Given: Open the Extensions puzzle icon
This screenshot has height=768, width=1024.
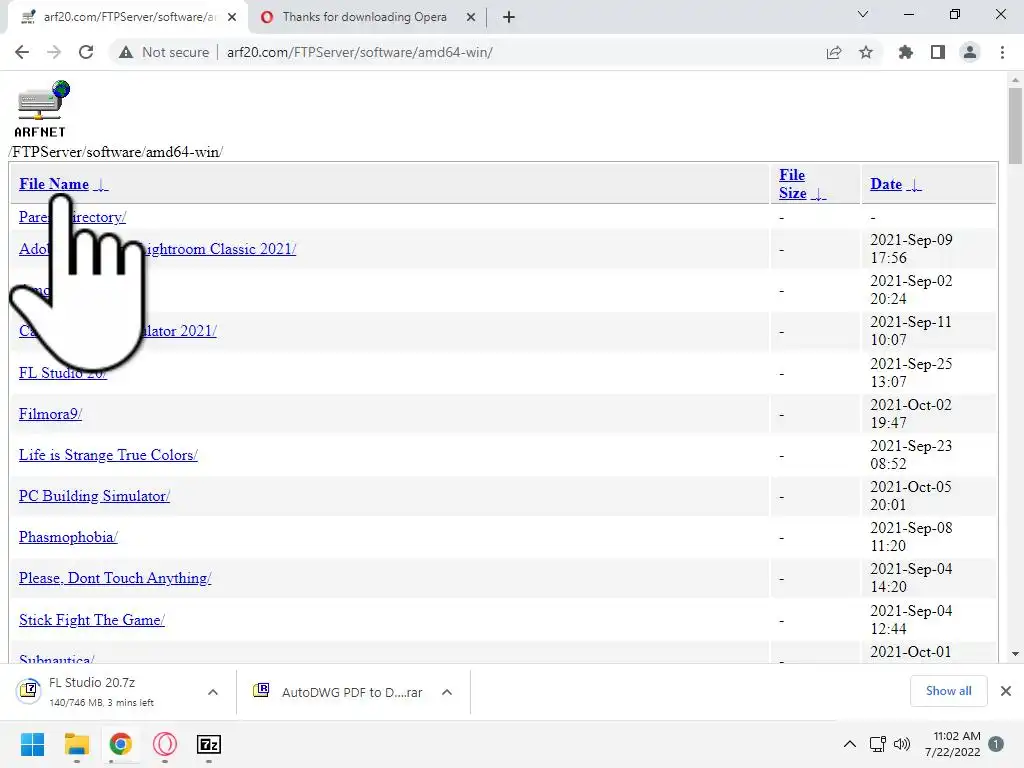Looking at the screenshot, I should coord(905,52).
